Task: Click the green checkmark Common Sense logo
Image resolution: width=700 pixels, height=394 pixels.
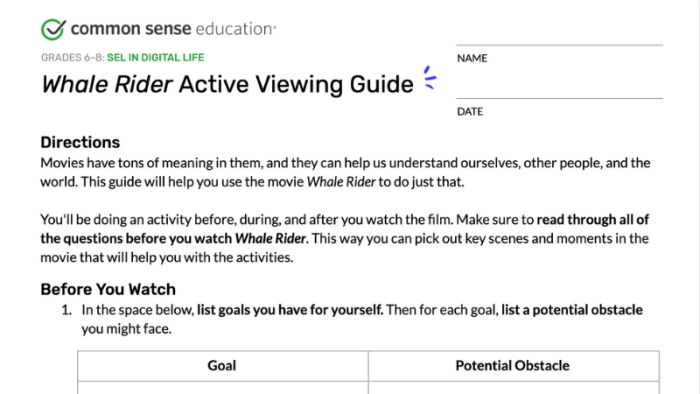Action: coord(53,29)
